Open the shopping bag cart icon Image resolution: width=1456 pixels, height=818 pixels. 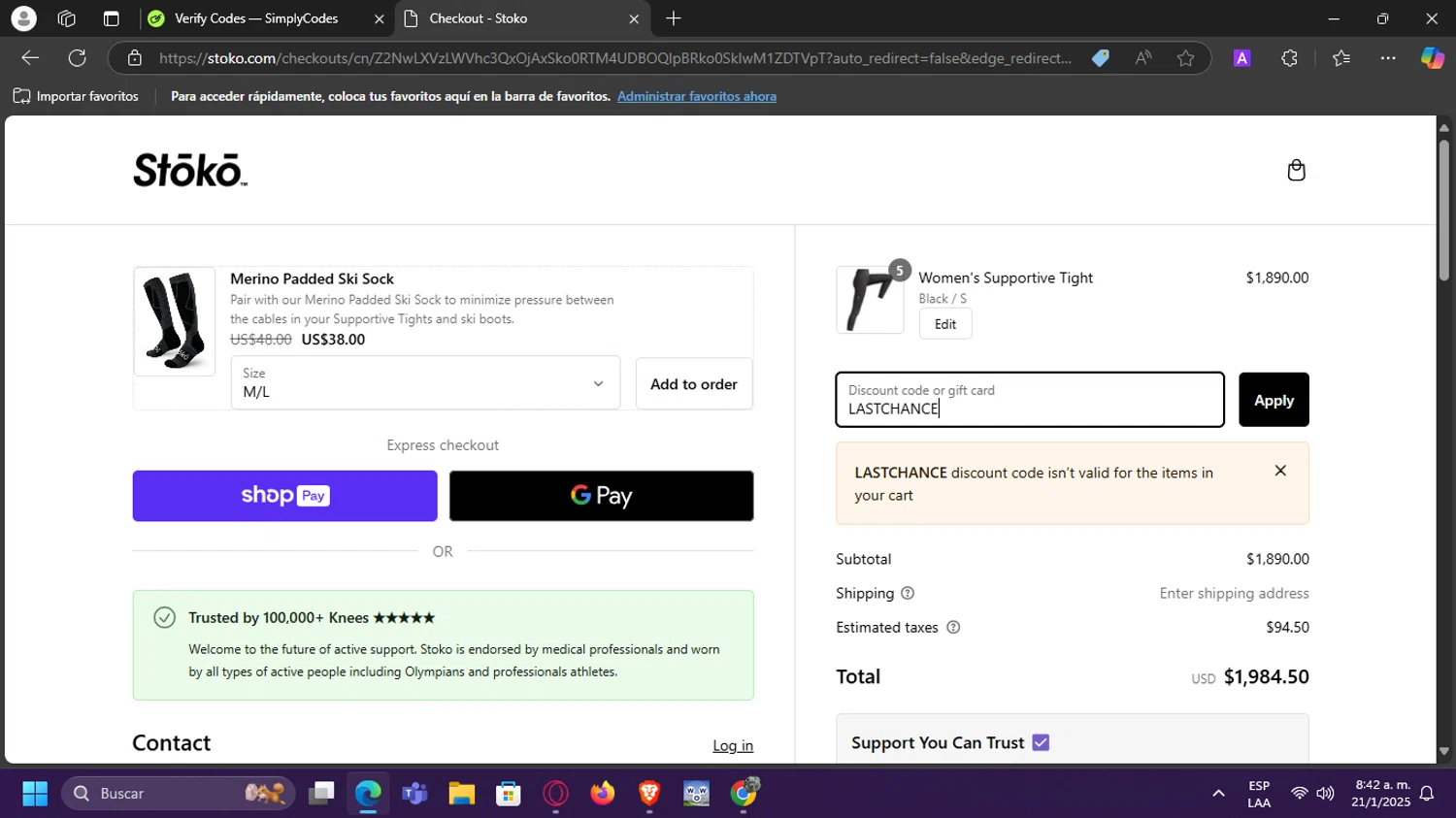point(1296,171)
